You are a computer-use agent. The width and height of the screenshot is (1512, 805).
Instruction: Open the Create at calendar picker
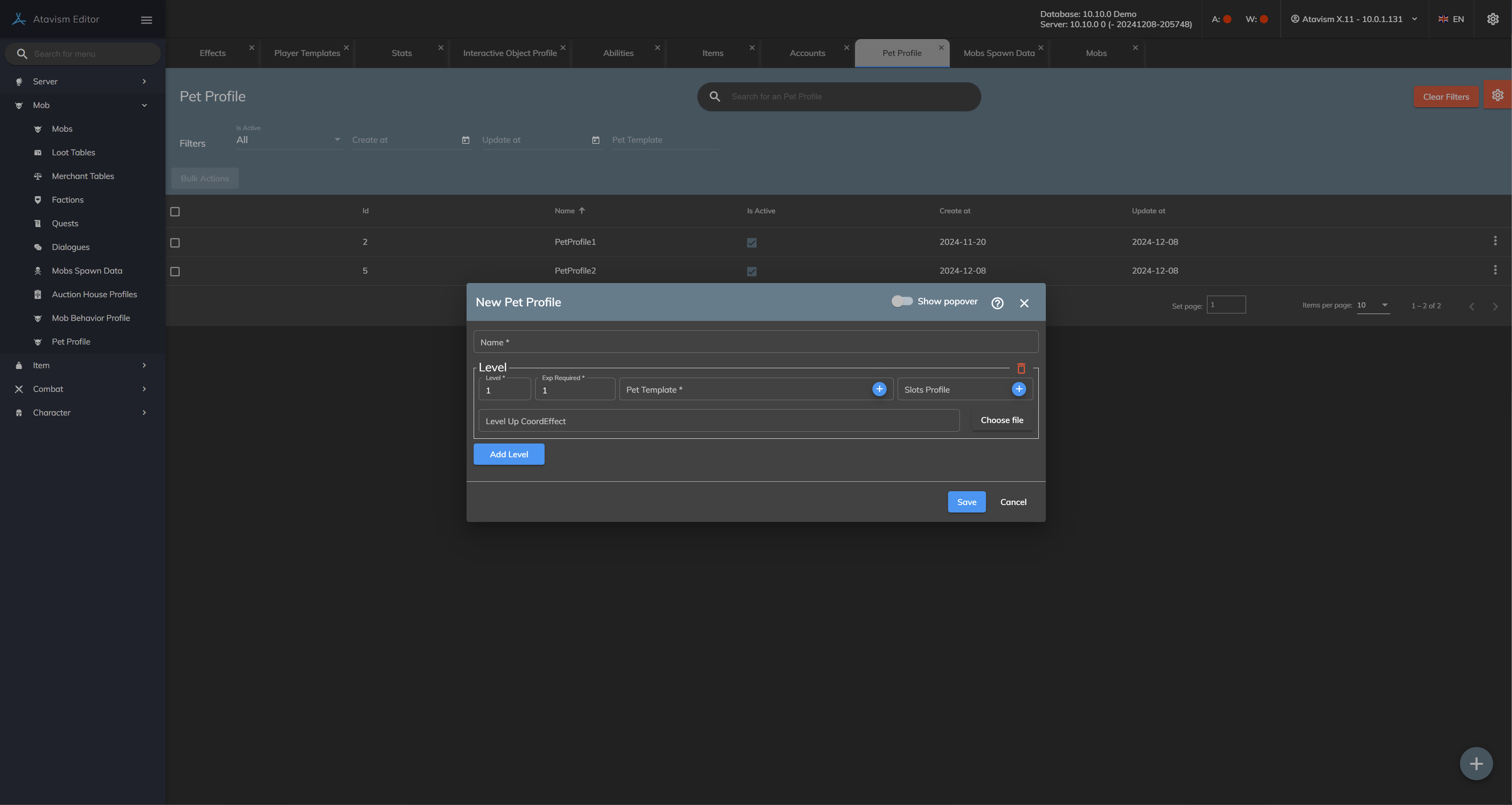465,140
